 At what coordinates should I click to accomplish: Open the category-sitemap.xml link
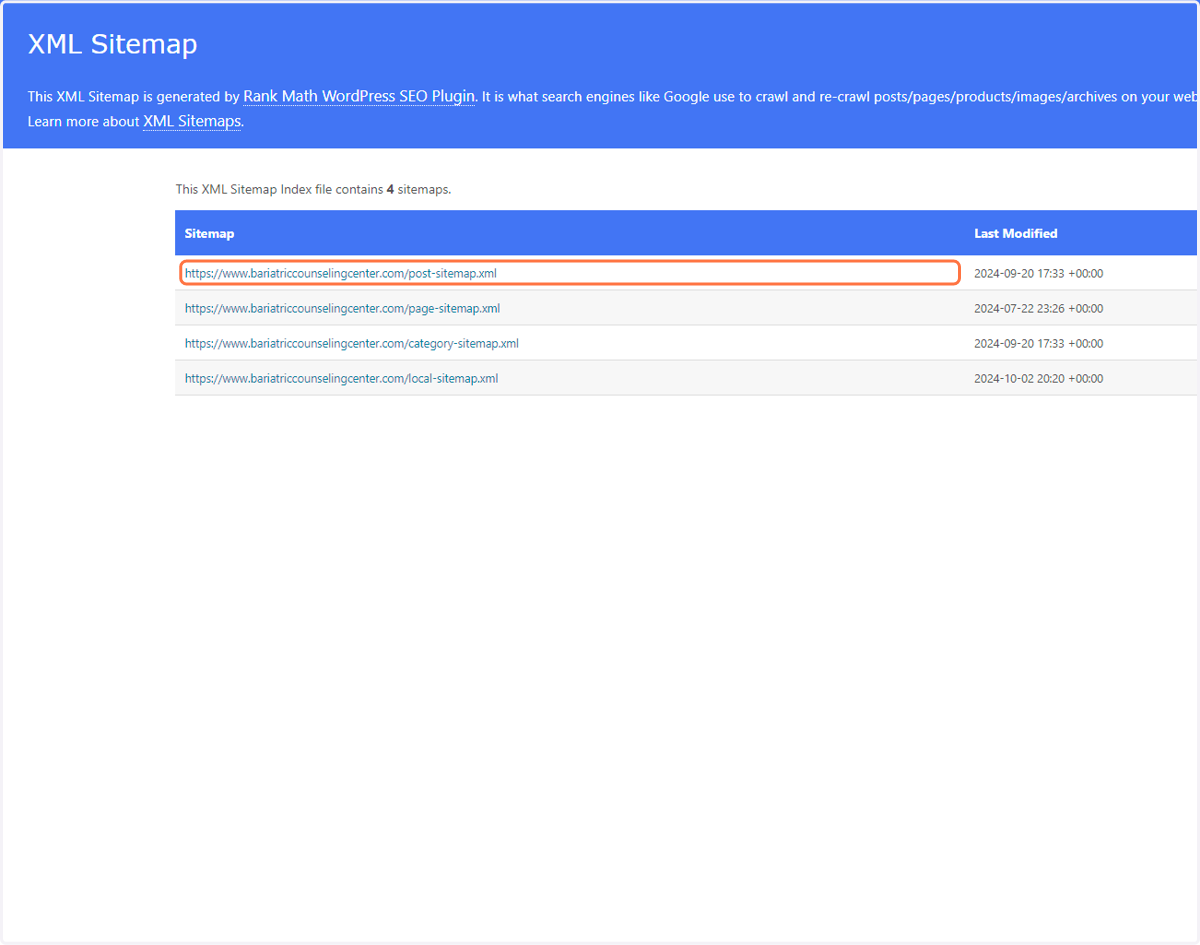tap(351, 343)
